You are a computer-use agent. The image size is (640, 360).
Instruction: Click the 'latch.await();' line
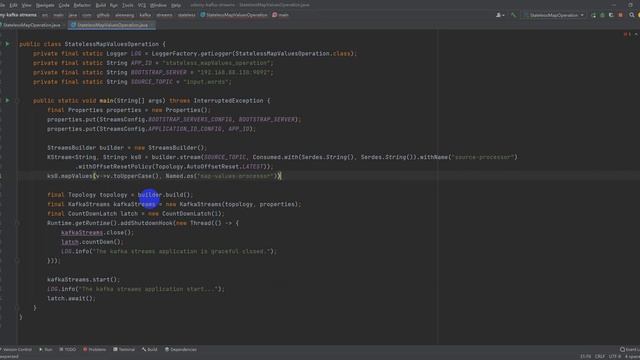tap(71, 298)
